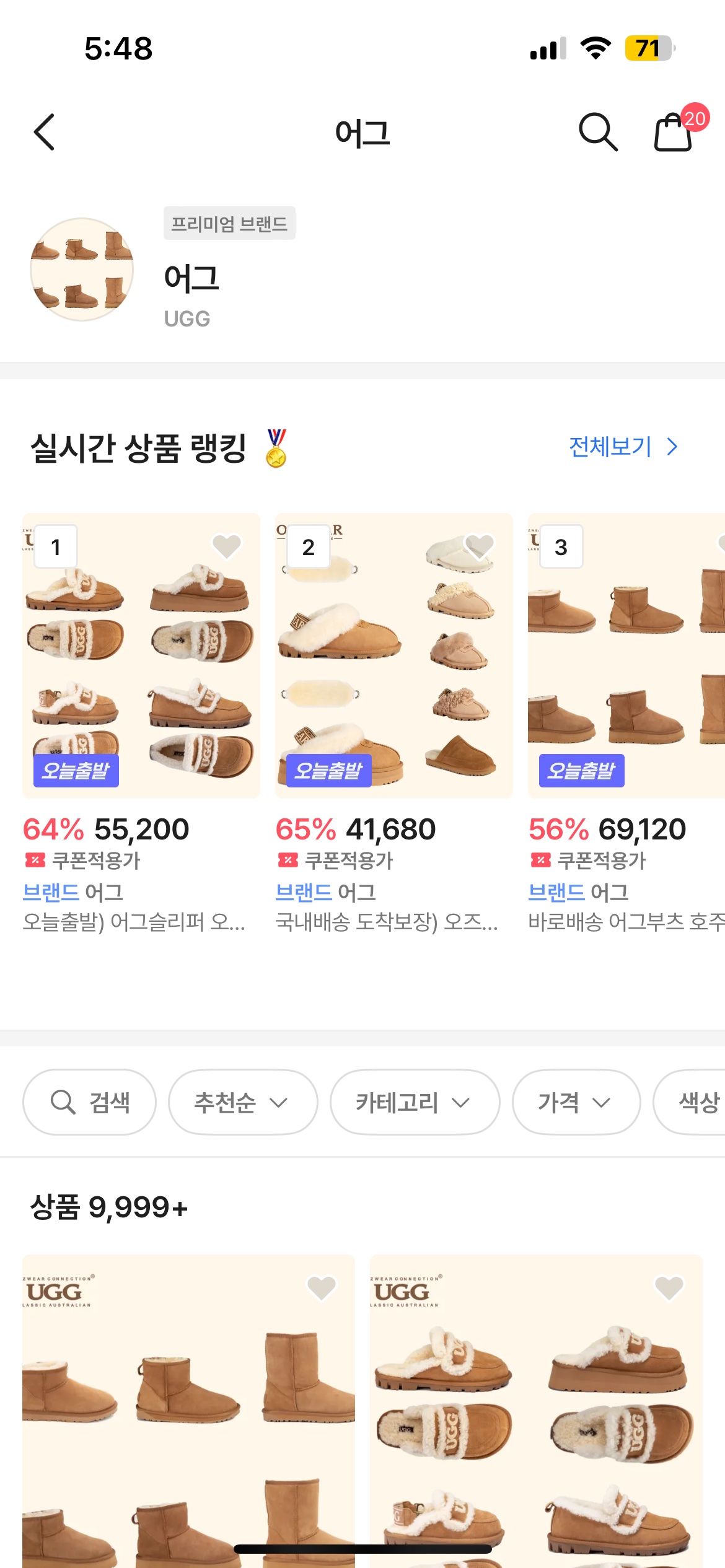Viewport: 725px width, 1568px height.
Task: Toggle heart on rank 2 product
Action: (x=479, y=546)
